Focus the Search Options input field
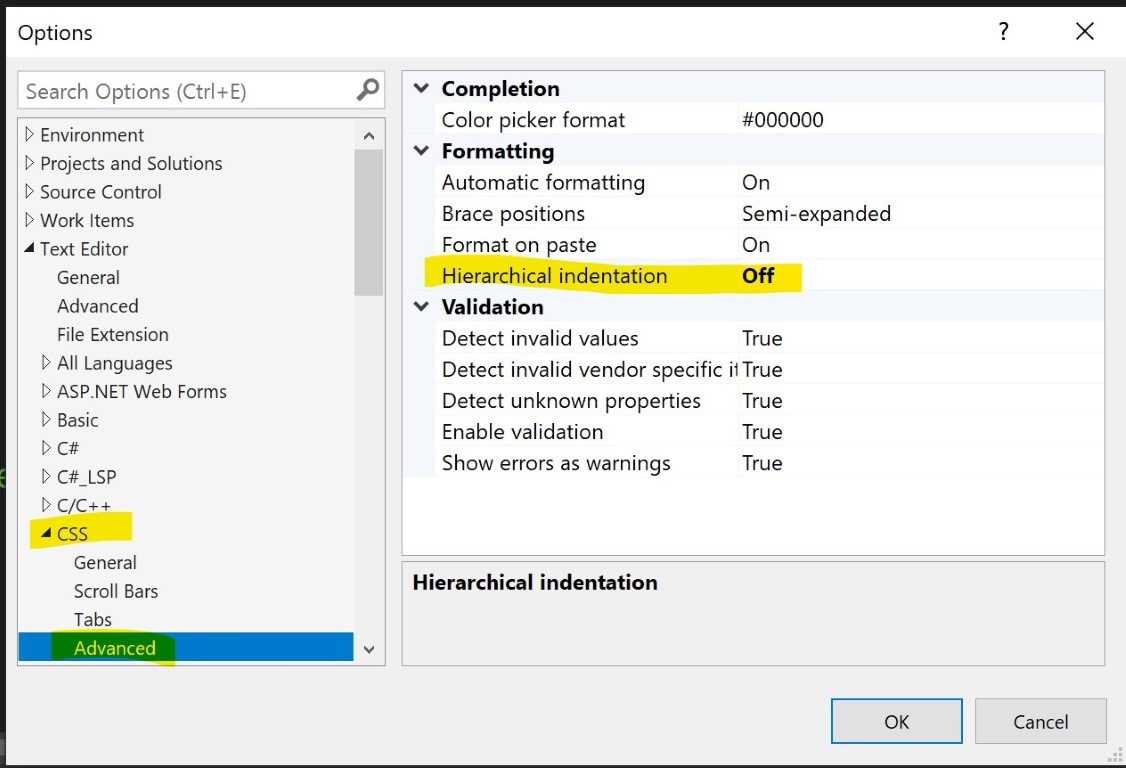Screen dimensions: 1126x768 tap(185, 92)
